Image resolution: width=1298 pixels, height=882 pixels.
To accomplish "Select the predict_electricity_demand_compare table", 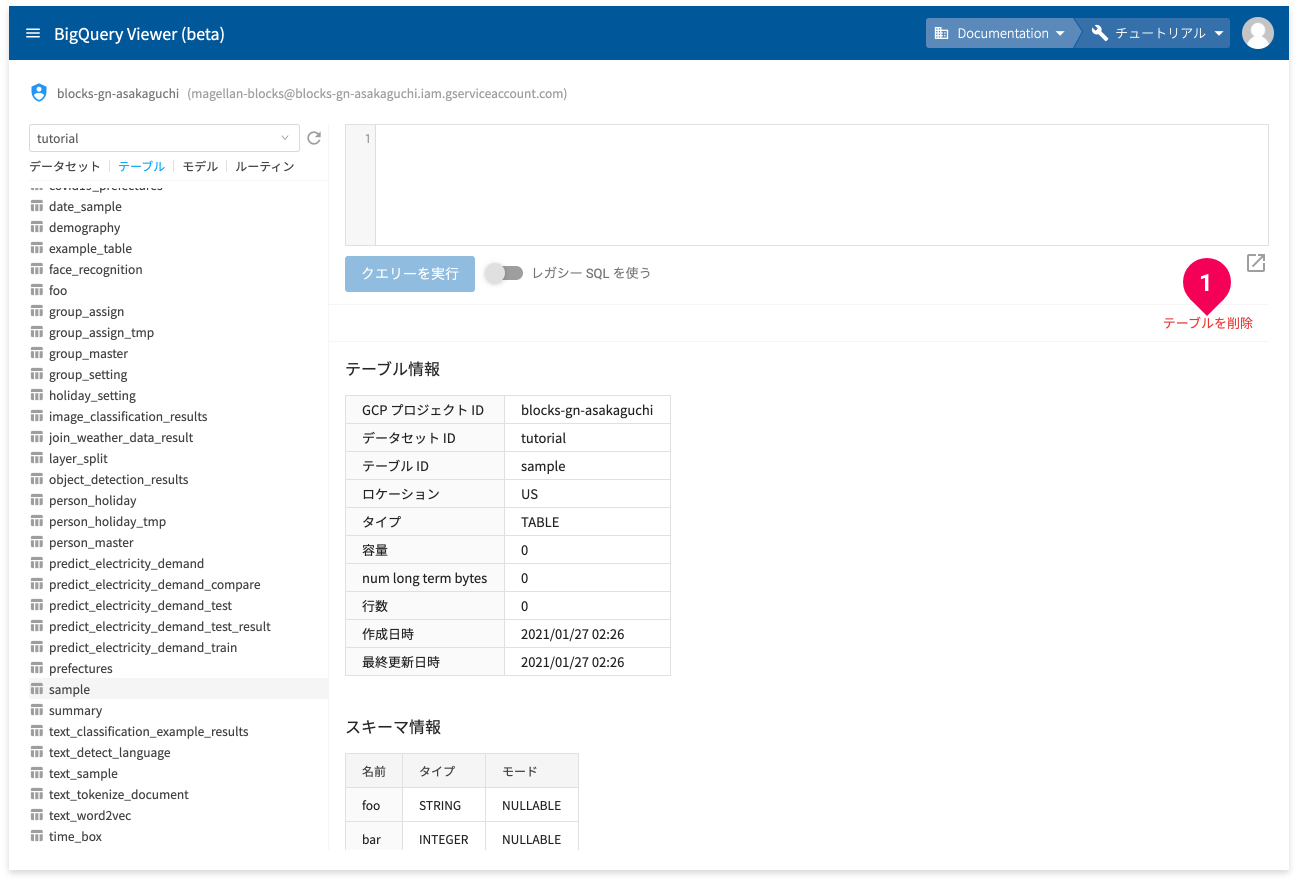I will point(155,584).
